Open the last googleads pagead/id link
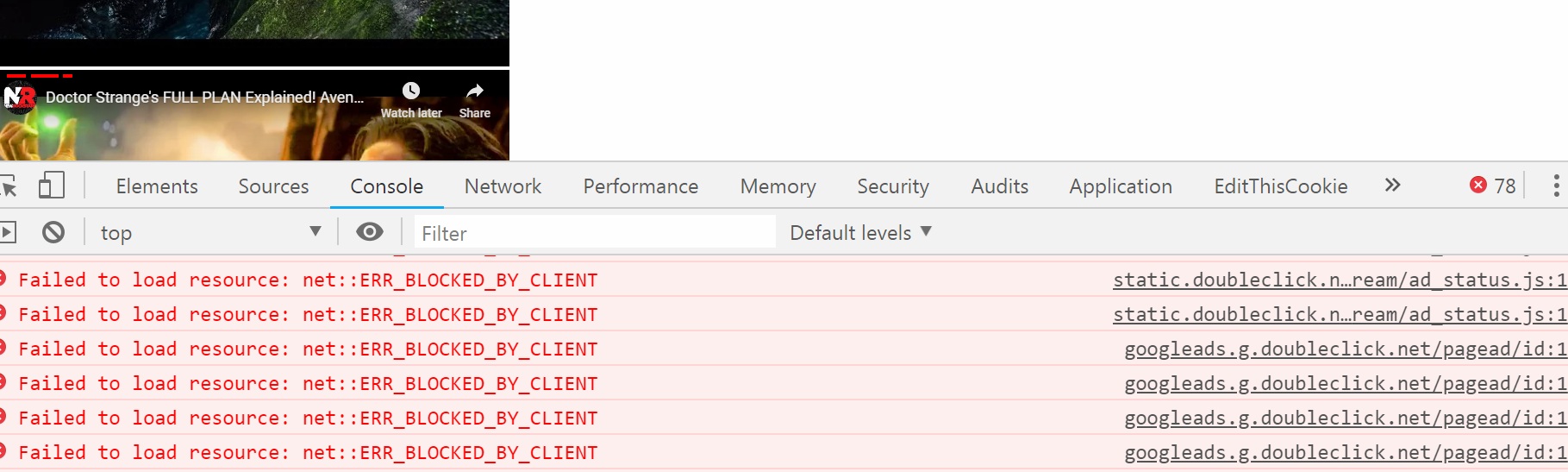 point(1345,453)
